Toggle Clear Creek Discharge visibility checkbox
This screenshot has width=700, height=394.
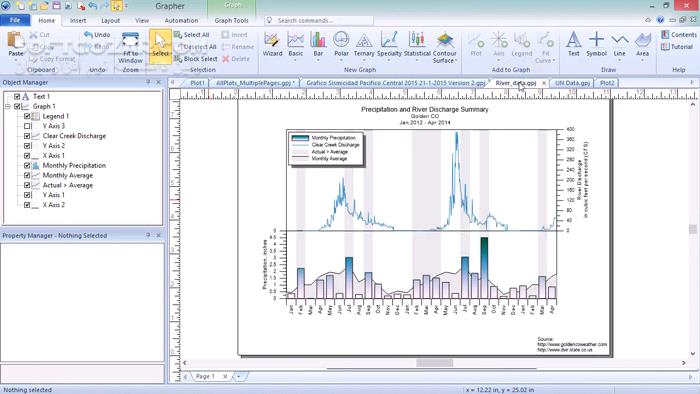27,136
